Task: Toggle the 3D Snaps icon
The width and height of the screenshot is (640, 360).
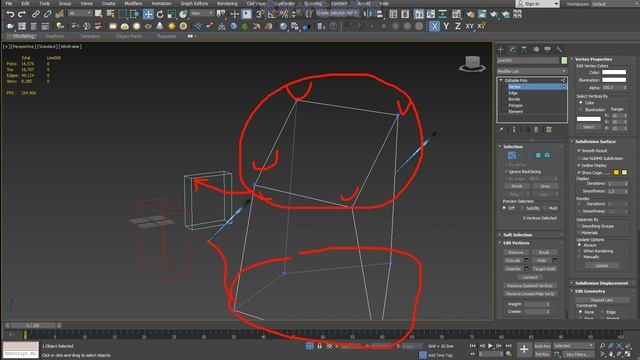Action: pos(260,14)
